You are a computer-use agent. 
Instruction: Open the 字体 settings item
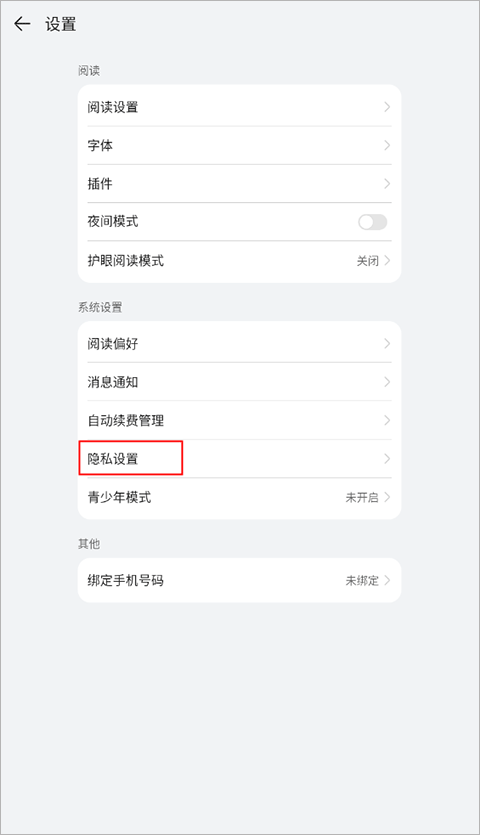[x=239, y=145]
